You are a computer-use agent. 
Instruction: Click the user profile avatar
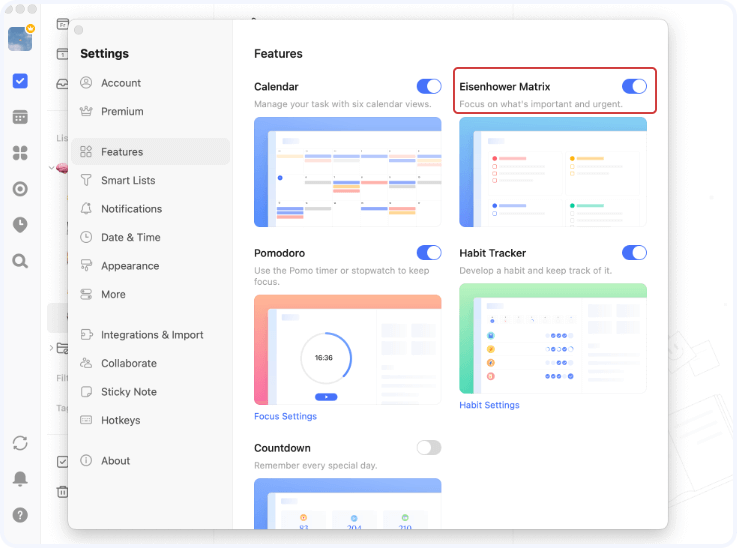tap(20, 39)
